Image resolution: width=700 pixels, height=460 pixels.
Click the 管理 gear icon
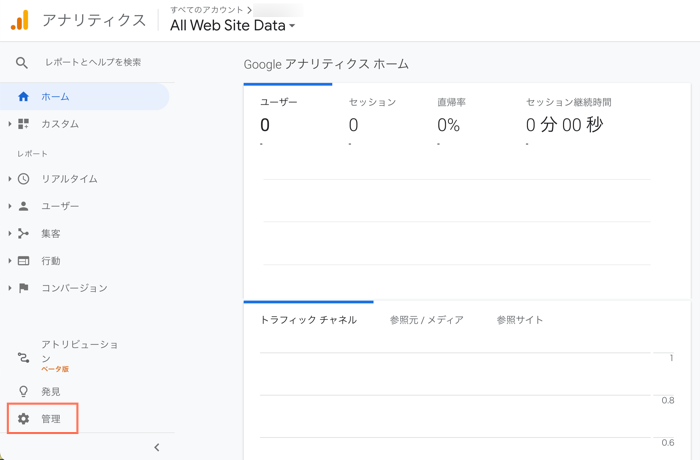tap(23, 418)
